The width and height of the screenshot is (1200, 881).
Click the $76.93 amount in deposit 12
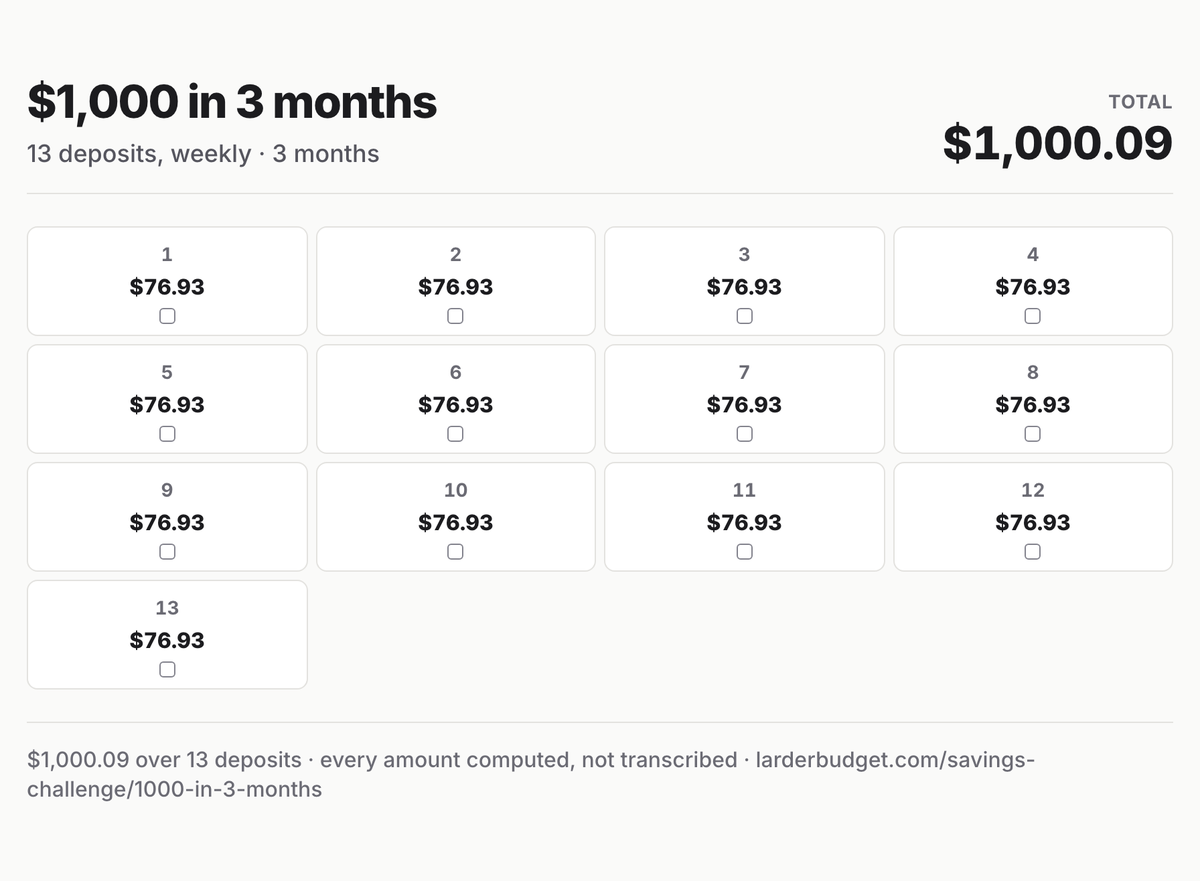click(x=1032, y=523)
